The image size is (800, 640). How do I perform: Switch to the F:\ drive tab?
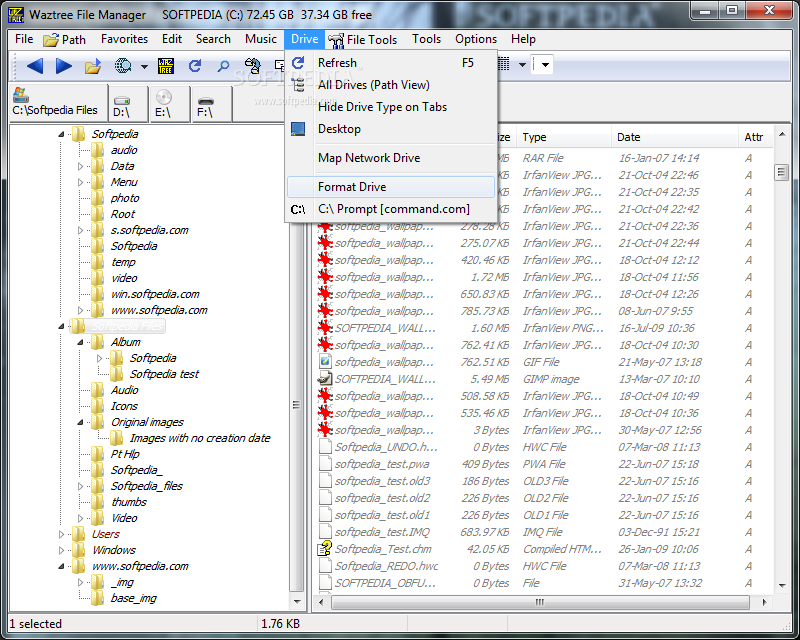[x=211, y=103]
